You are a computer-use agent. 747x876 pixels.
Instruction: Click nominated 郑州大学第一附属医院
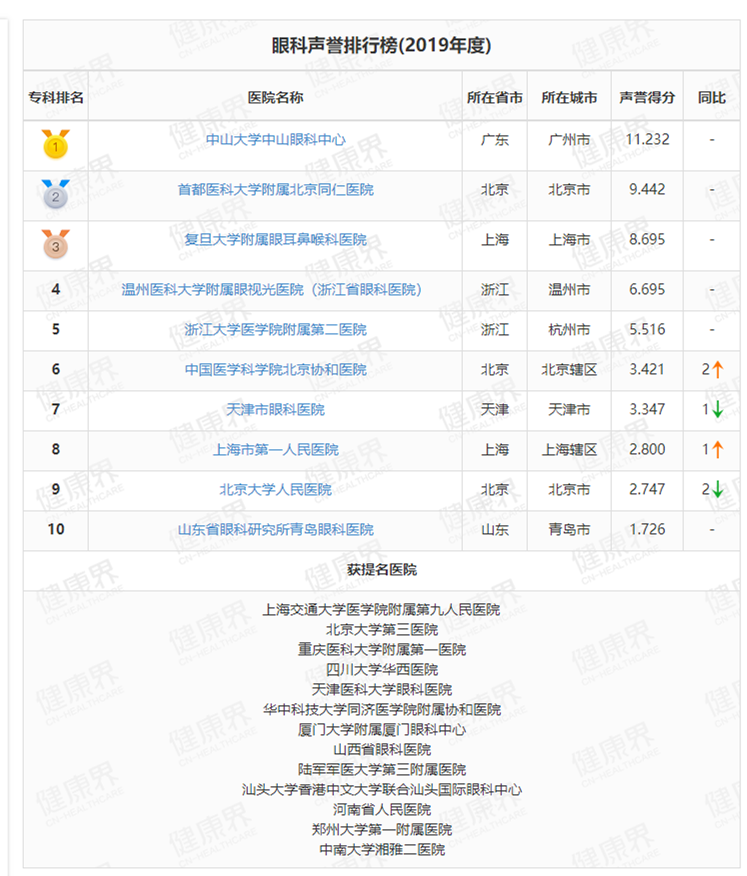pos(382,830)
